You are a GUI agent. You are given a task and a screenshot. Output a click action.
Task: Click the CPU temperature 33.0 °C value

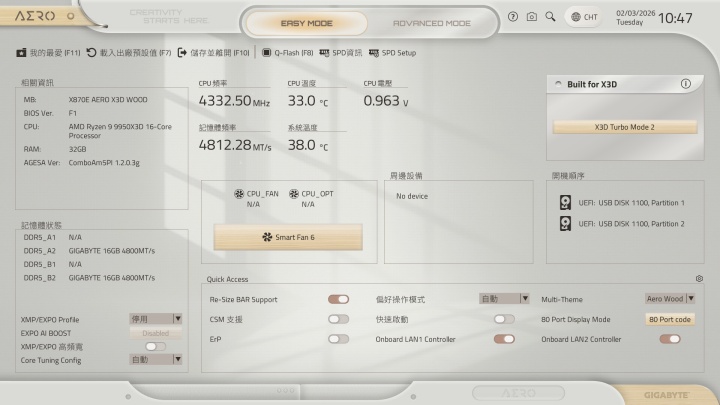tap(308, 101)
